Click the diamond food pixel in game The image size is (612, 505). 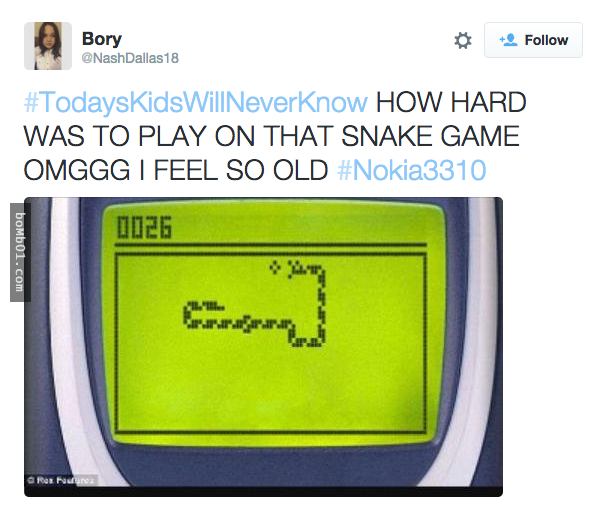pyautogui.click(x=275, y=267)
